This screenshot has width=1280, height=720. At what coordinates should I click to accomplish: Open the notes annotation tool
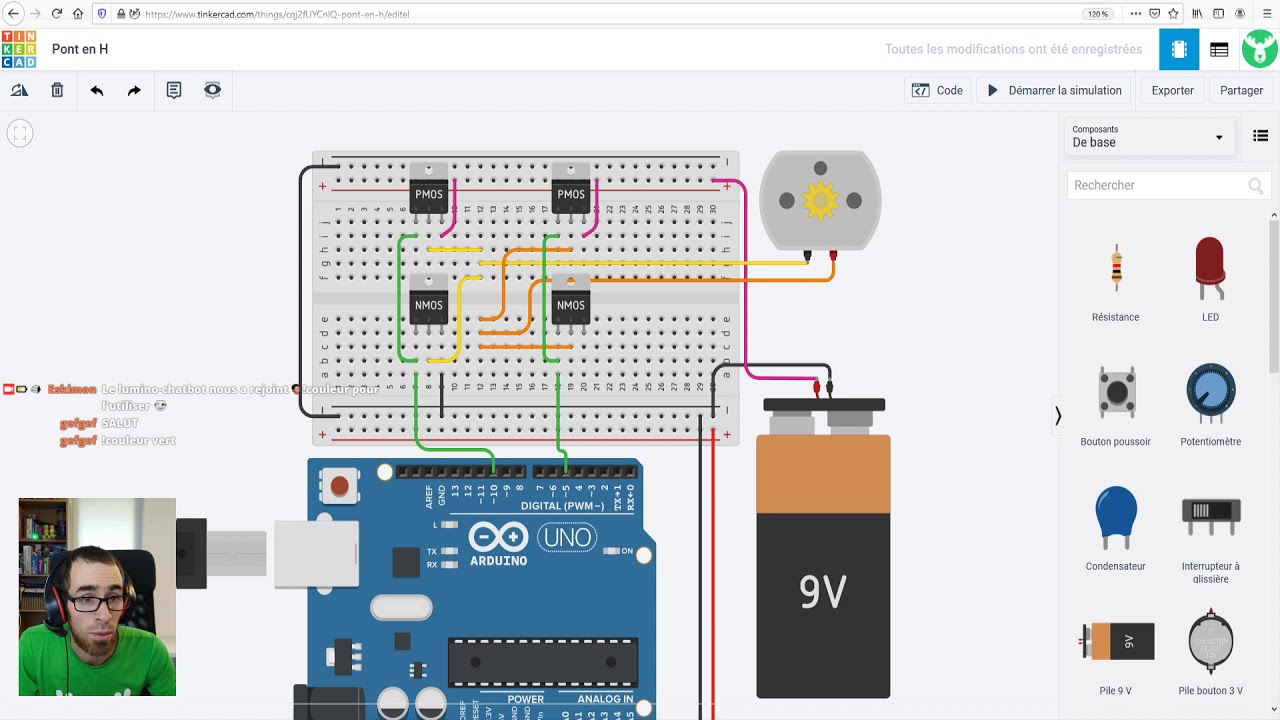[174, 90]
